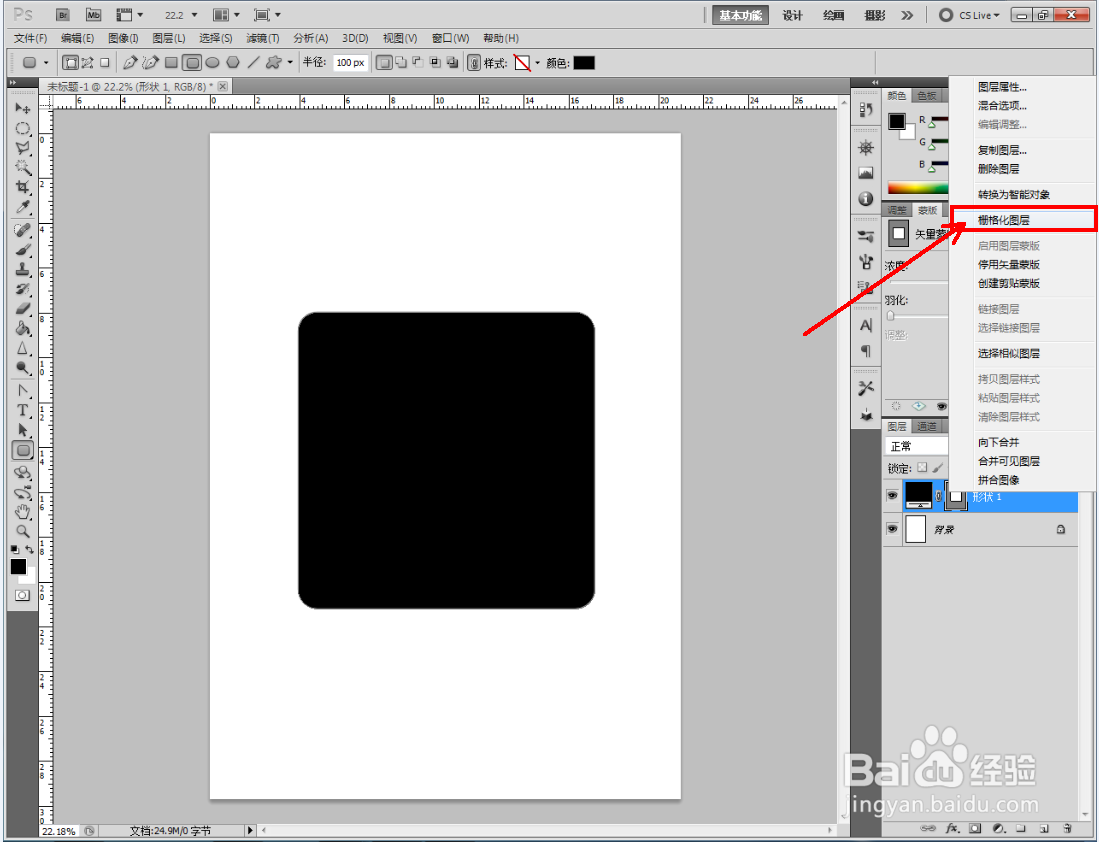Enable Subtract from Shape Area mode
The width and height of the screenshot is (1099, 842).
418,63
